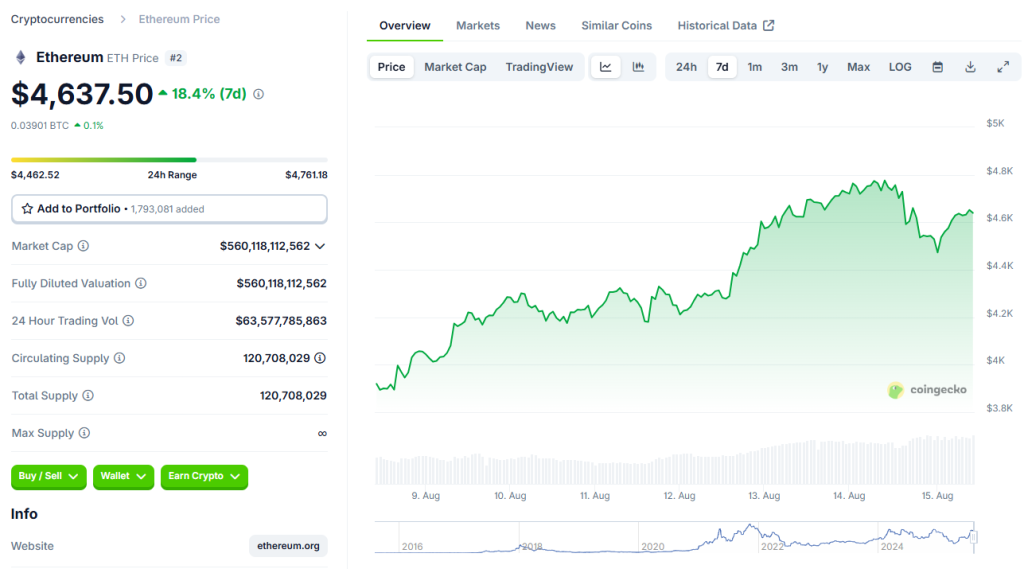Viewport: 1024px width, 569px height.
Task: Click the 0.03901 BTC value
Action: [40, 125]
